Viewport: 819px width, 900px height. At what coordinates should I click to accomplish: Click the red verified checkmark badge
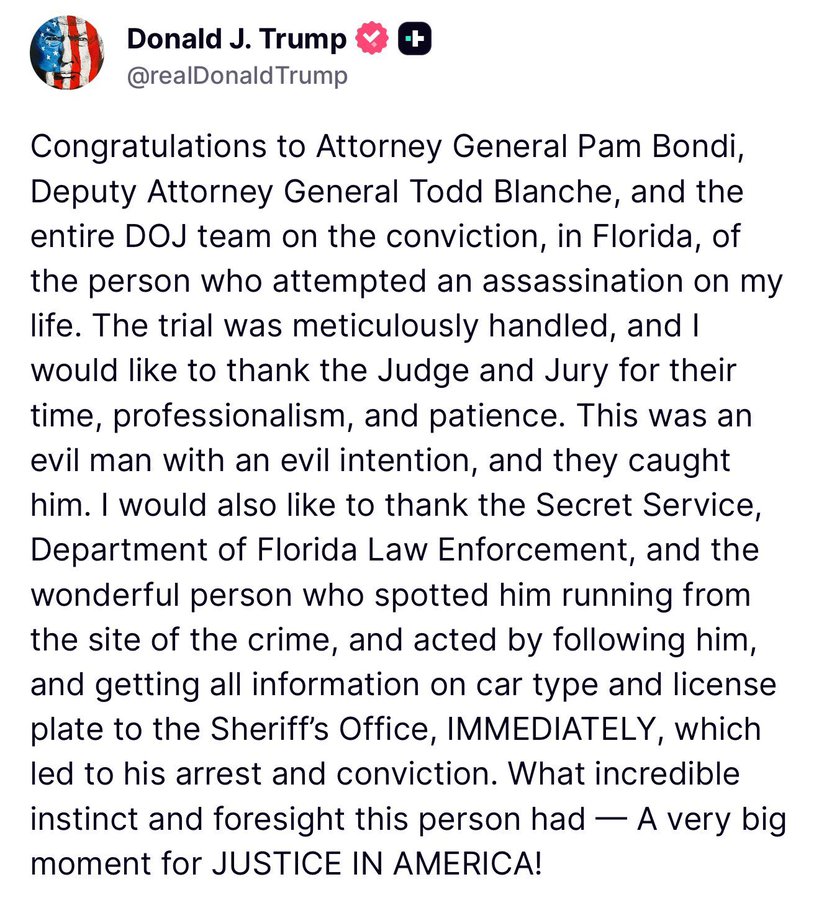point(372,39)
